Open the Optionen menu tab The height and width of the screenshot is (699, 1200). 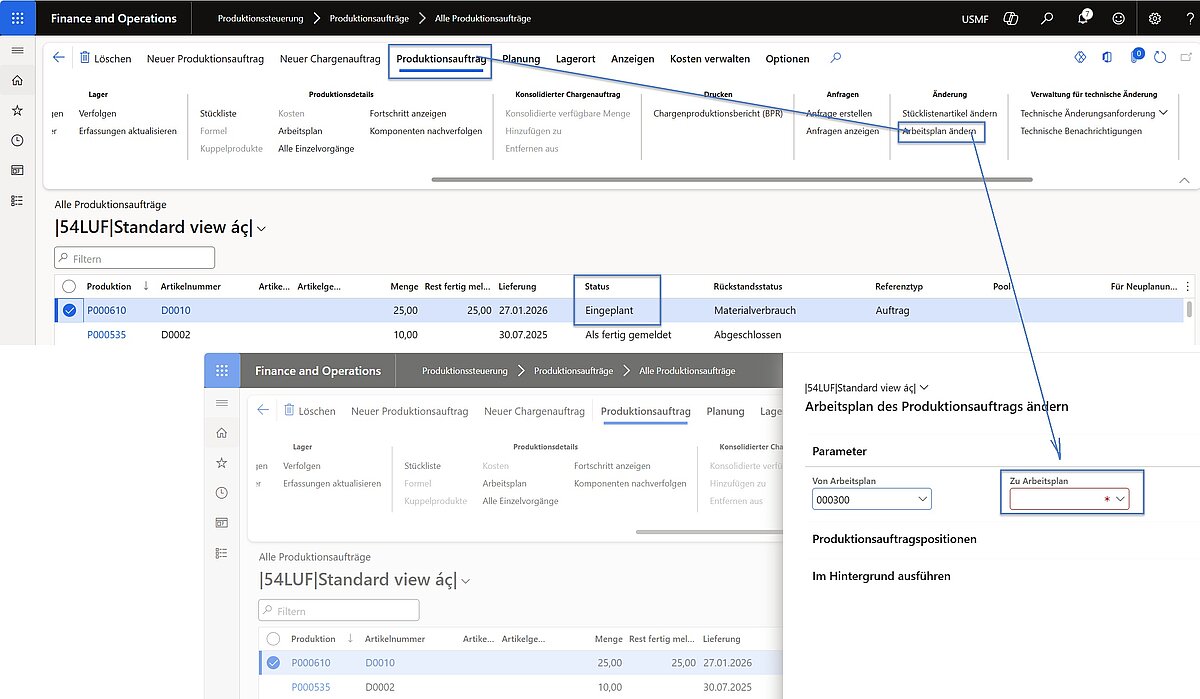coord(787,58)
